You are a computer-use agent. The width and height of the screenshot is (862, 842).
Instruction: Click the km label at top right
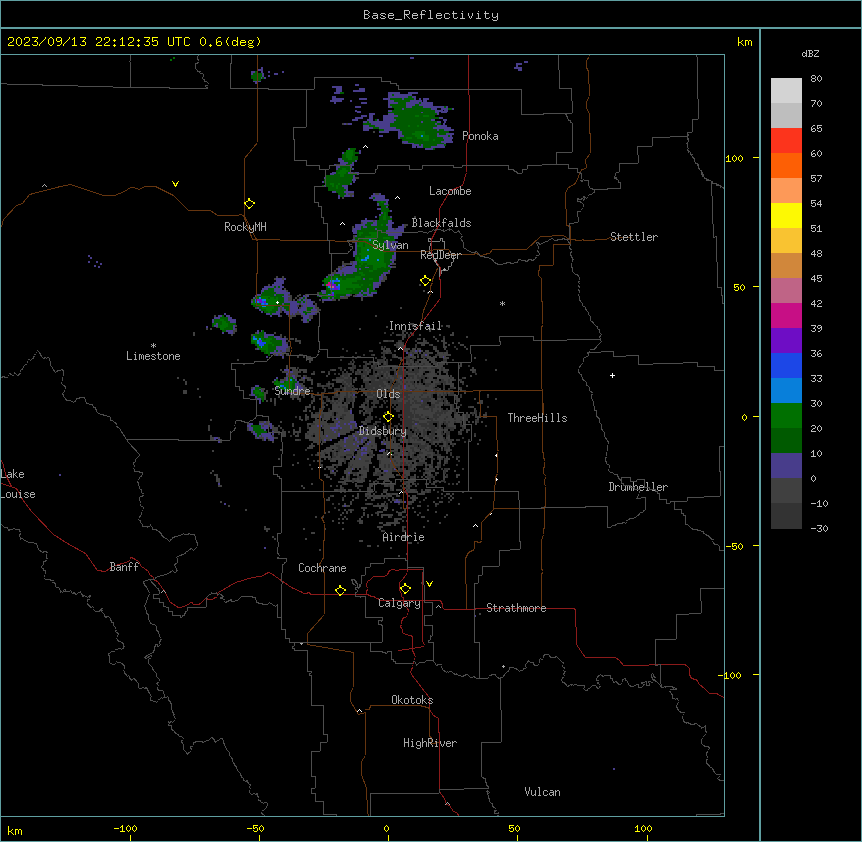[x=745, y=42]
